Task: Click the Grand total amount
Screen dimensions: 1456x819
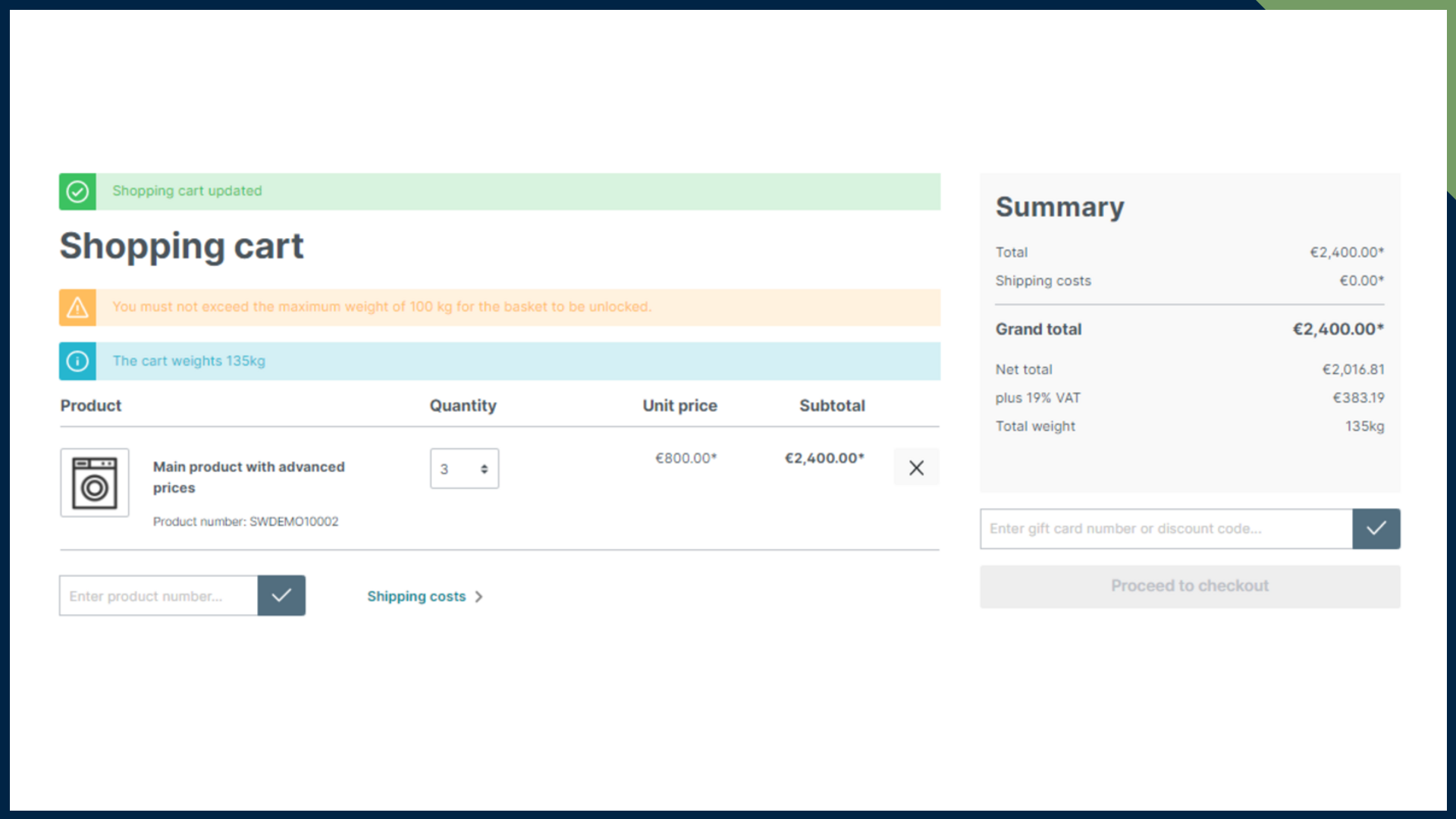Action: [x=1338, y=329]
